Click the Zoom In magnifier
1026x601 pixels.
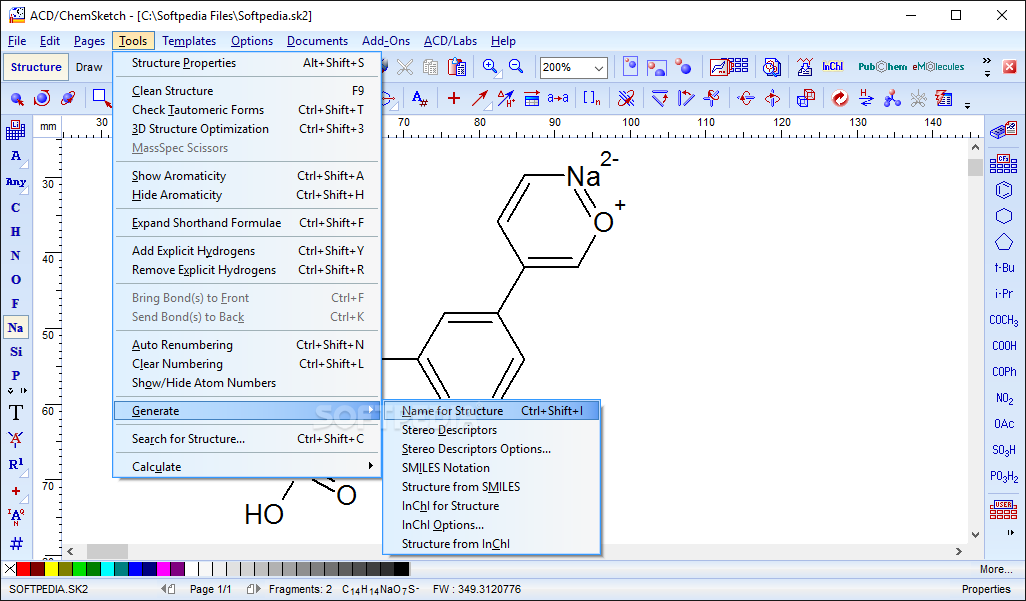tap(490, 67)
